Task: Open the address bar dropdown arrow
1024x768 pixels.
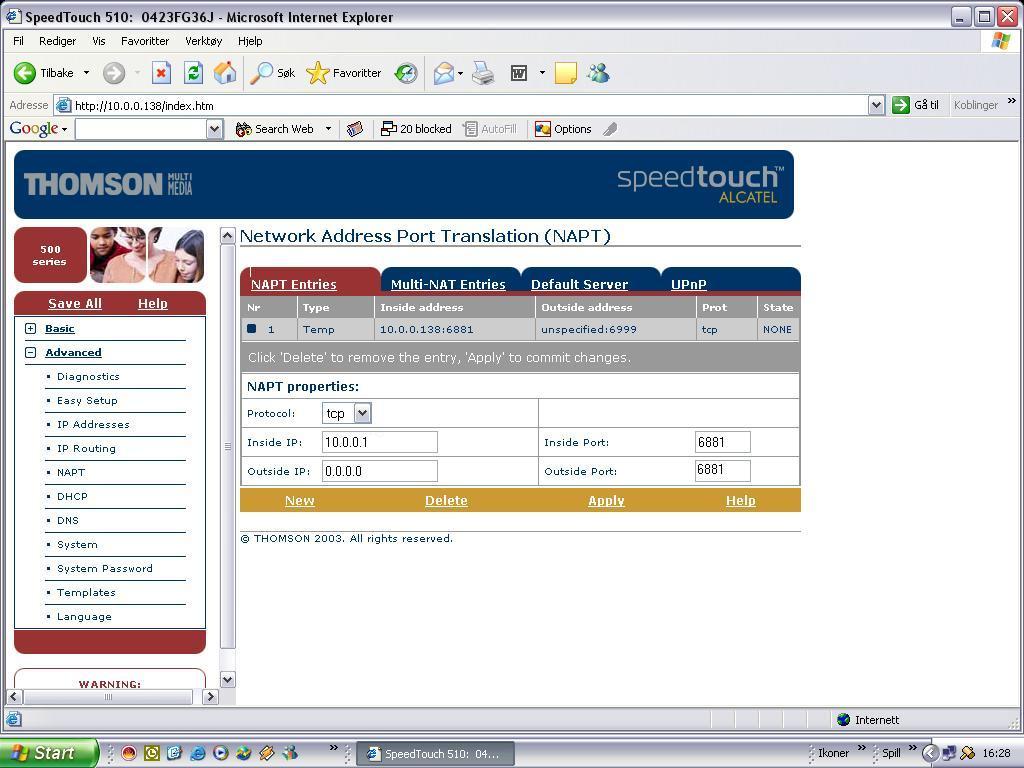Action: 876,105
